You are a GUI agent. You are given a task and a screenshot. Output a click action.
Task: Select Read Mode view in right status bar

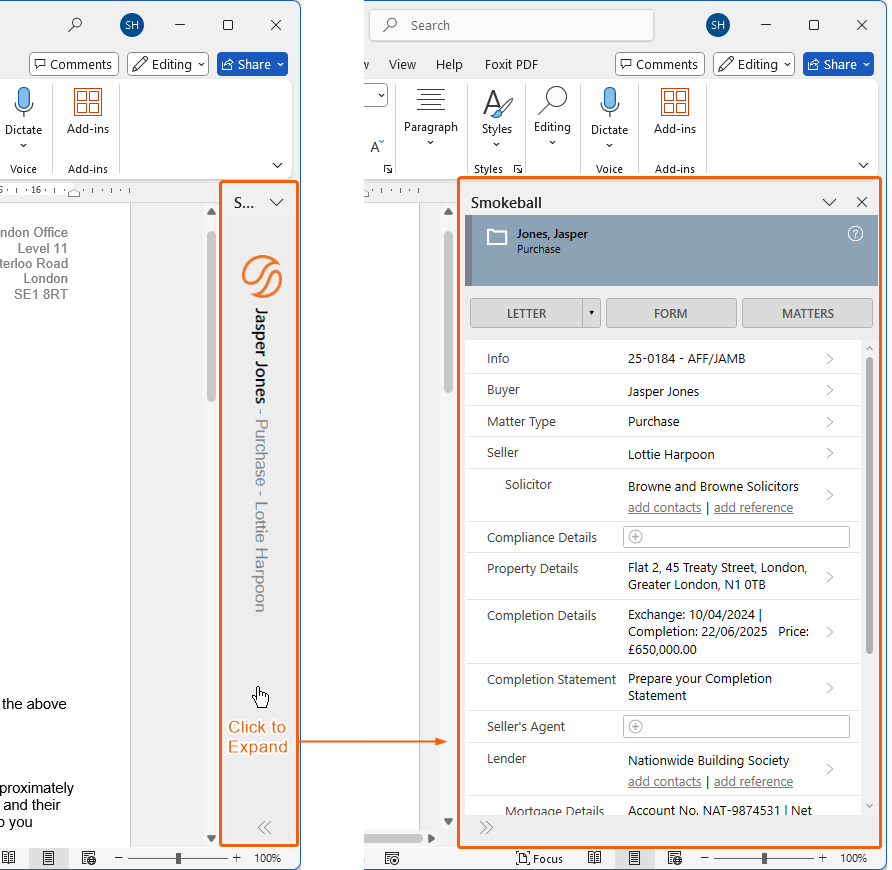(x=594, y=857)
